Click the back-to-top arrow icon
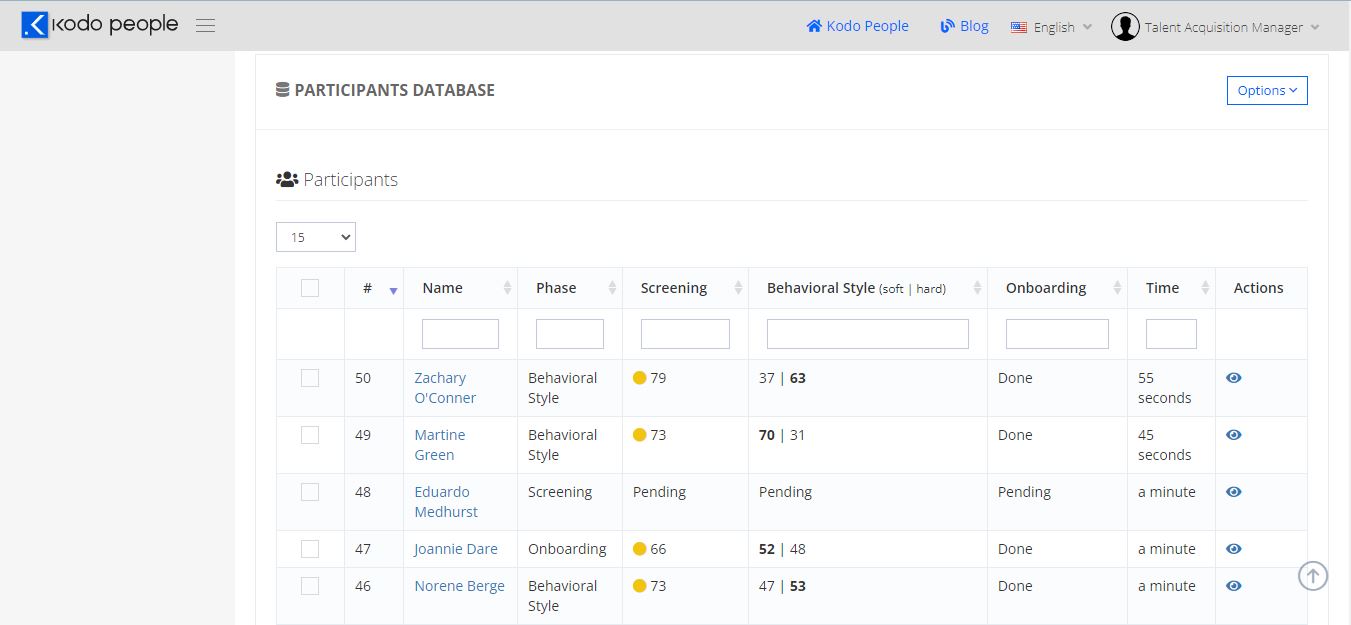The width and height of the screenshot is (1351, 625). pyautogui.click(x=1313, y=575)
